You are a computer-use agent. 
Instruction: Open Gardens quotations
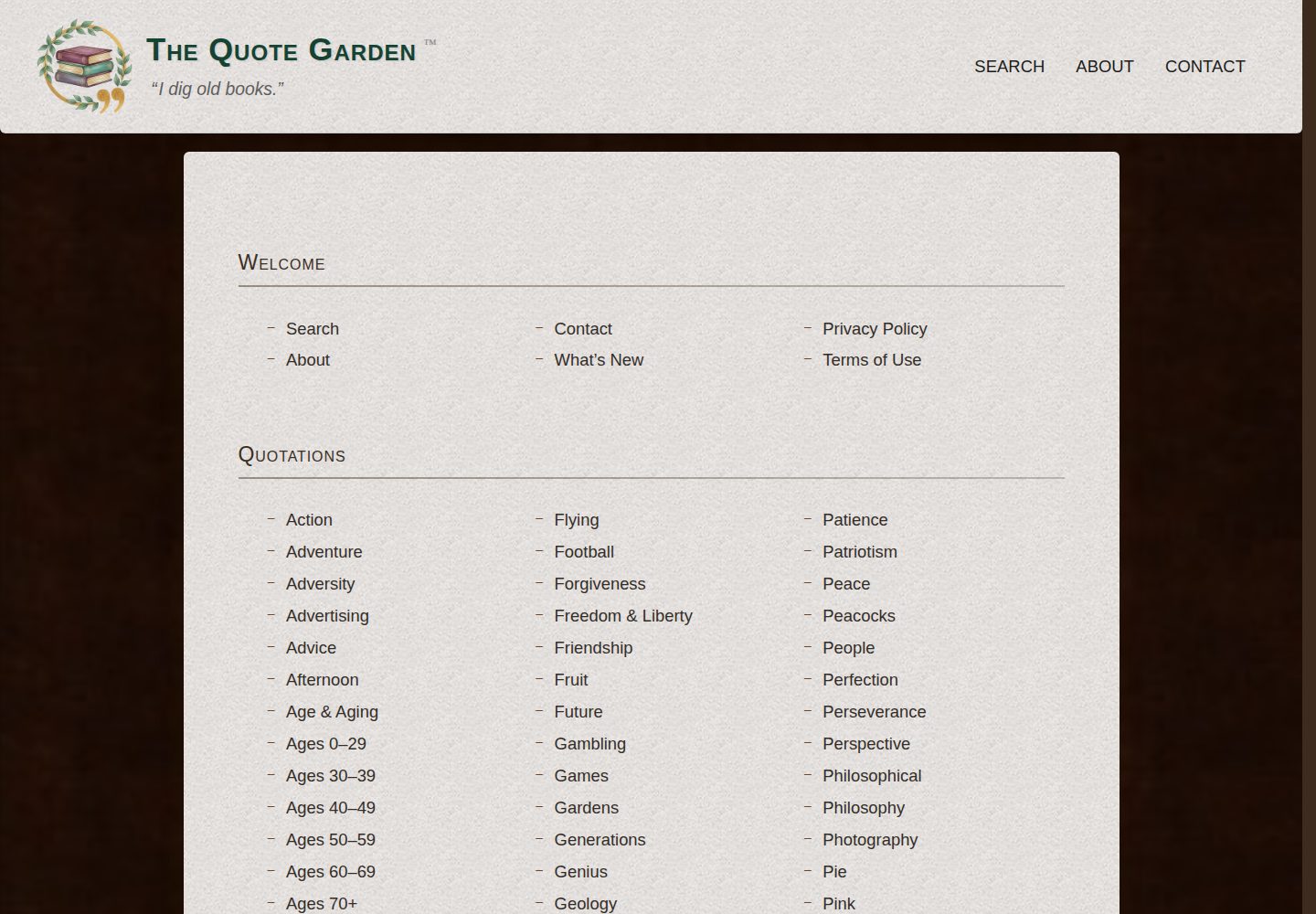pyautogui.click(x=587, y=808)
